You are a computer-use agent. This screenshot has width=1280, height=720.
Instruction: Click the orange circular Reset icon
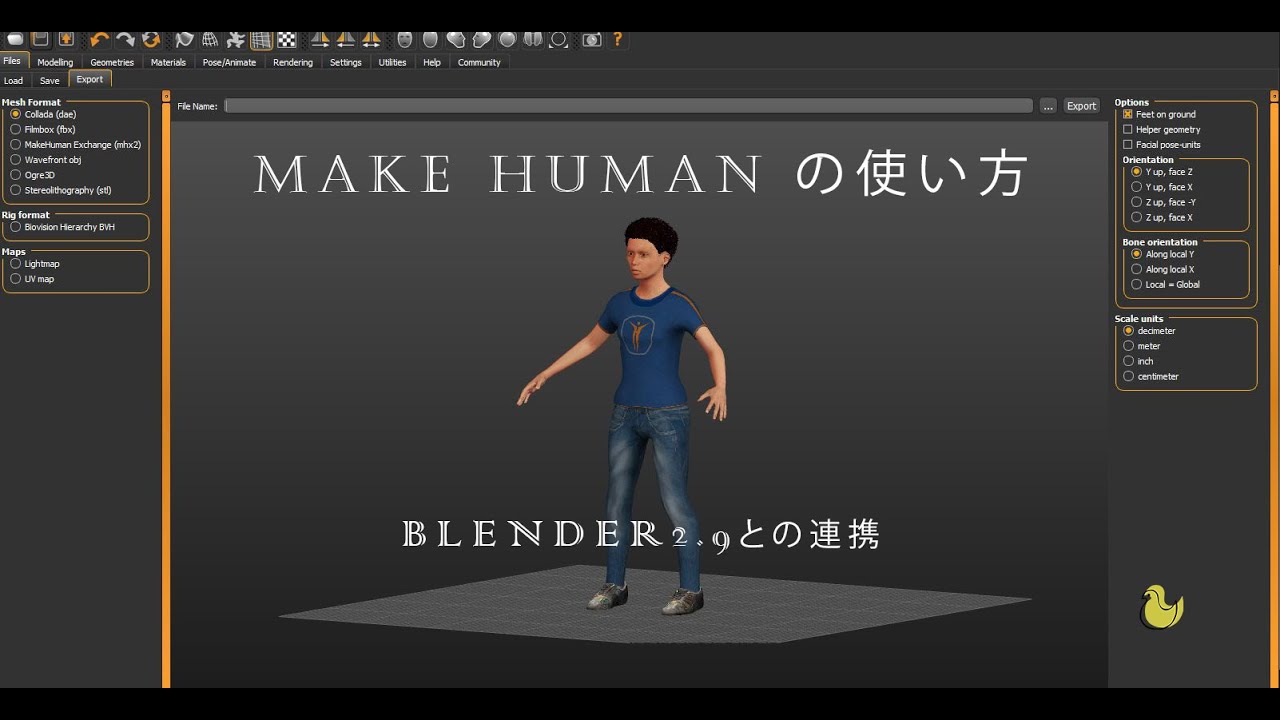(151, 39)
